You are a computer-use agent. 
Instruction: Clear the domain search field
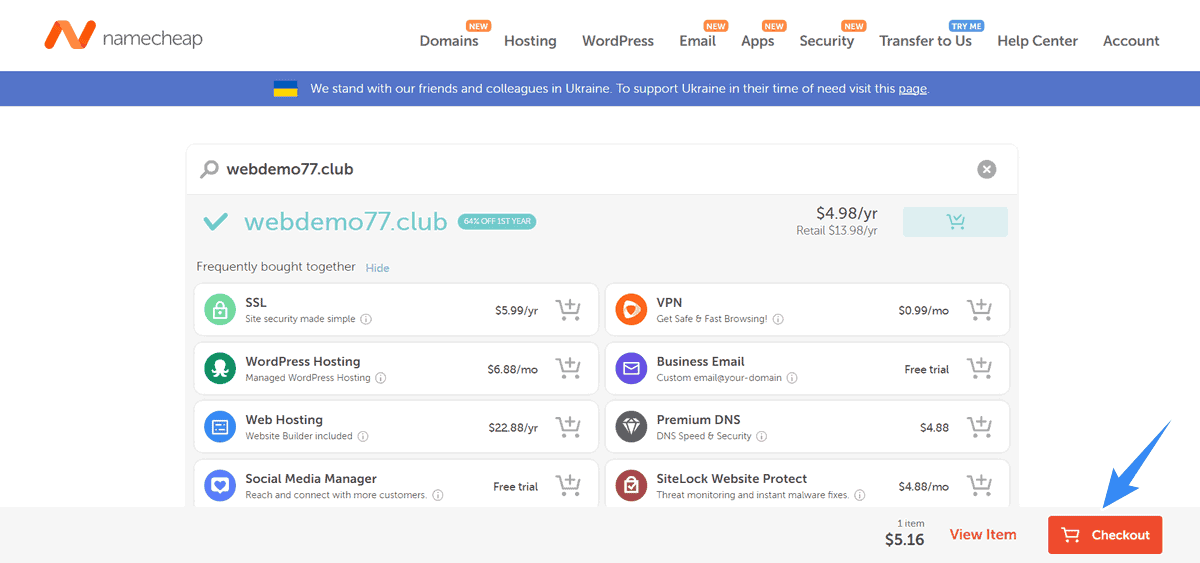[987, 169]
